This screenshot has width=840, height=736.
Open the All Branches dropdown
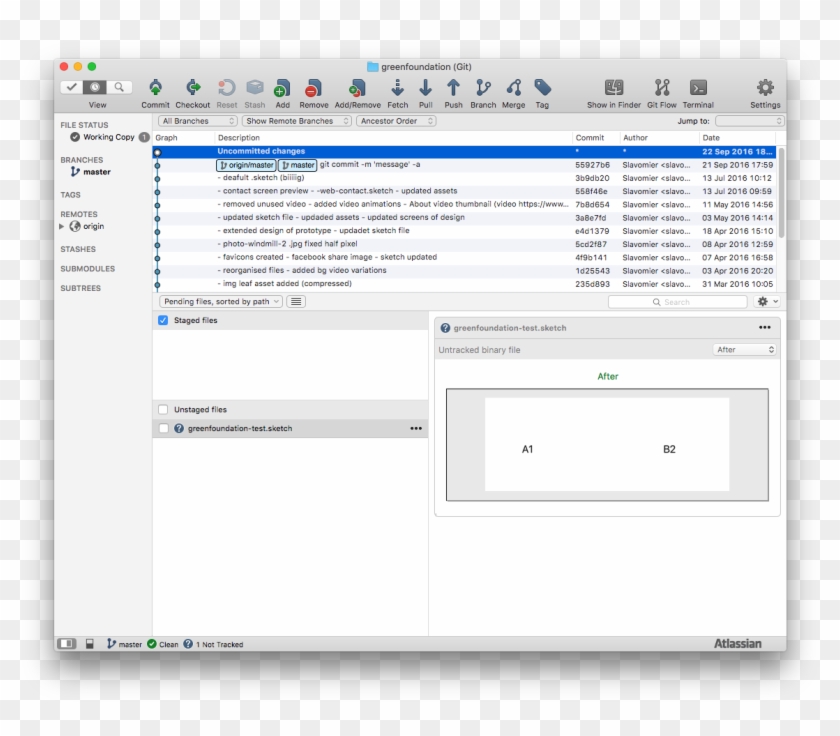[196, 120]
